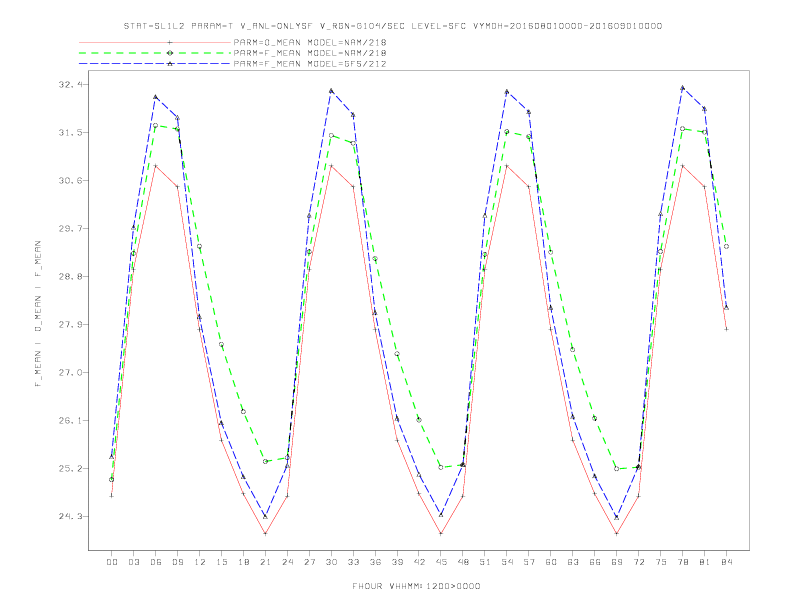Select legend text PARM=O_MEAN MODEL=NAM/218
Viewport: 792px width, 612px height.
pyautogui.click(x=310, y=42)
